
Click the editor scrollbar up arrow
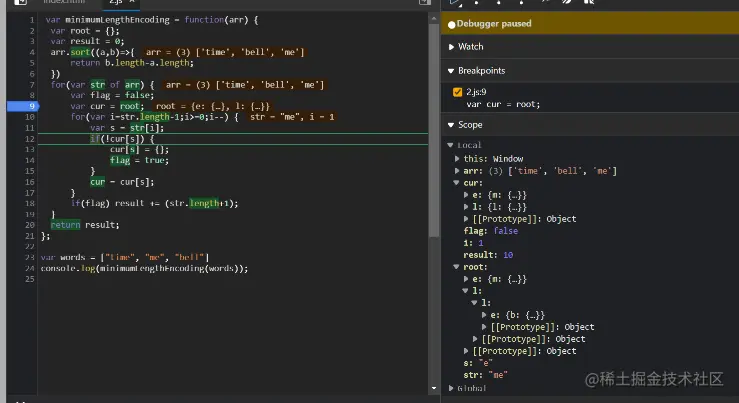tap(434, 18)
